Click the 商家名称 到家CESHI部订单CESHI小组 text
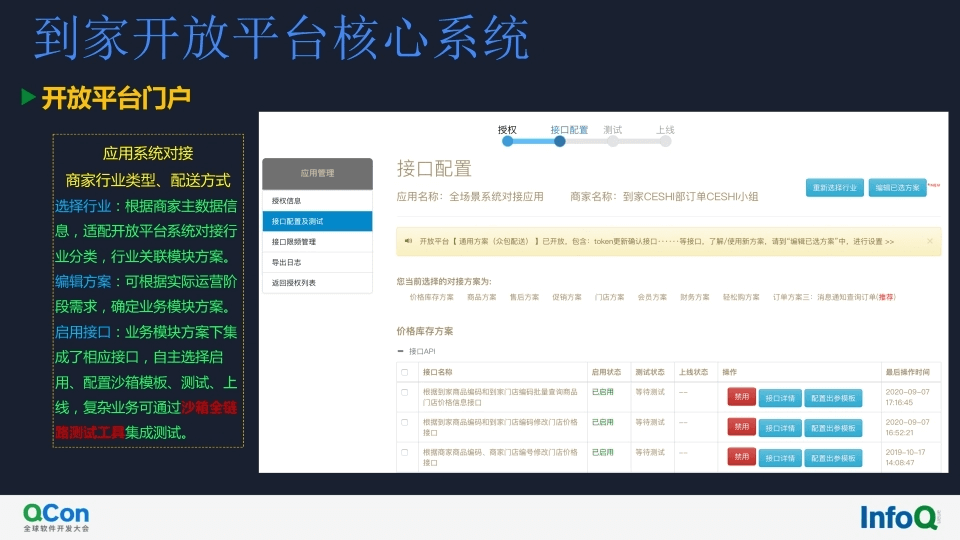The width and height of the screenshot is (960, 540). click(664, 197)
